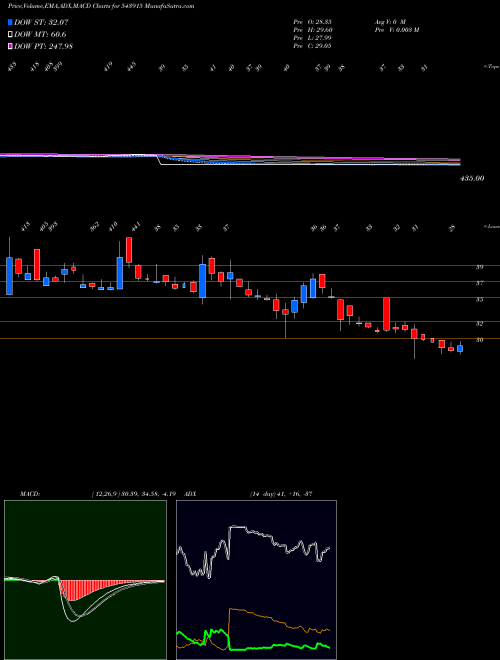Click the price level label 37
The width and height of the screenshot is (500, 660).
pyautogui.click(x=479, y=283)
